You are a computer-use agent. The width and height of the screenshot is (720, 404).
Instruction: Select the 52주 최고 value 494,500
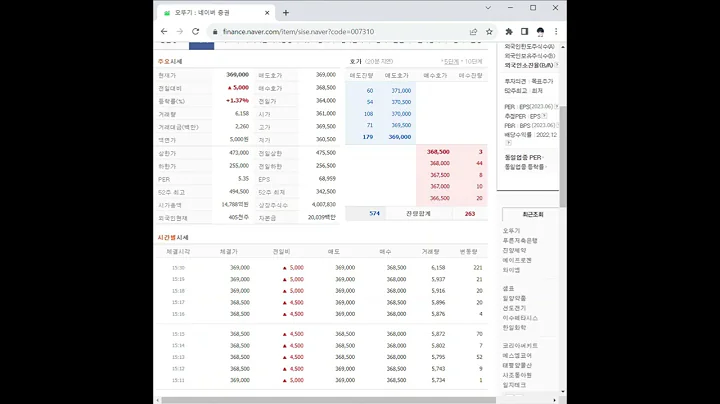238,191
